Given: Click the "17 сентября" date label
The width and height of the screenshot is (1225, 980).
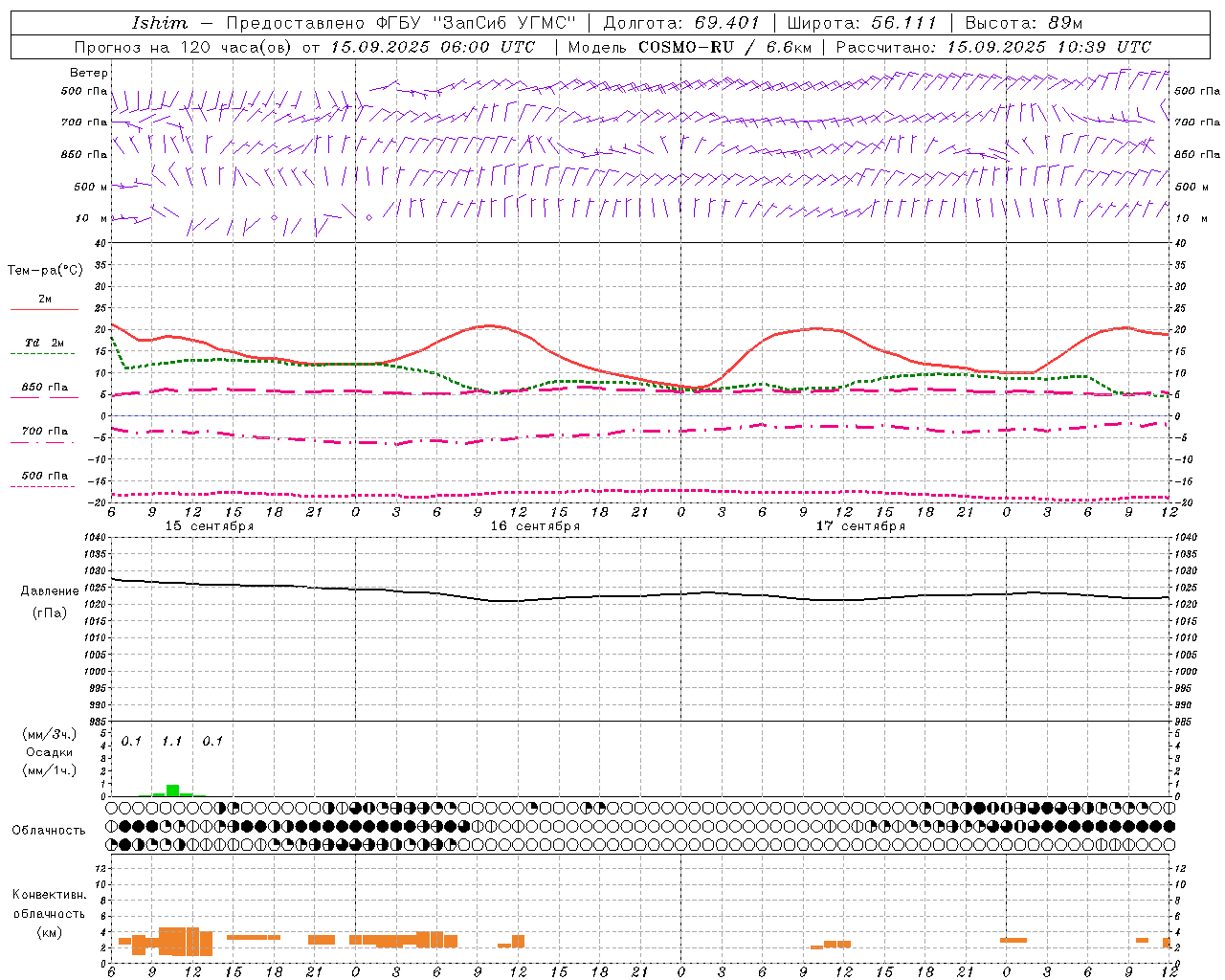Looking at the screenshot, I should [x=860, y=526].
